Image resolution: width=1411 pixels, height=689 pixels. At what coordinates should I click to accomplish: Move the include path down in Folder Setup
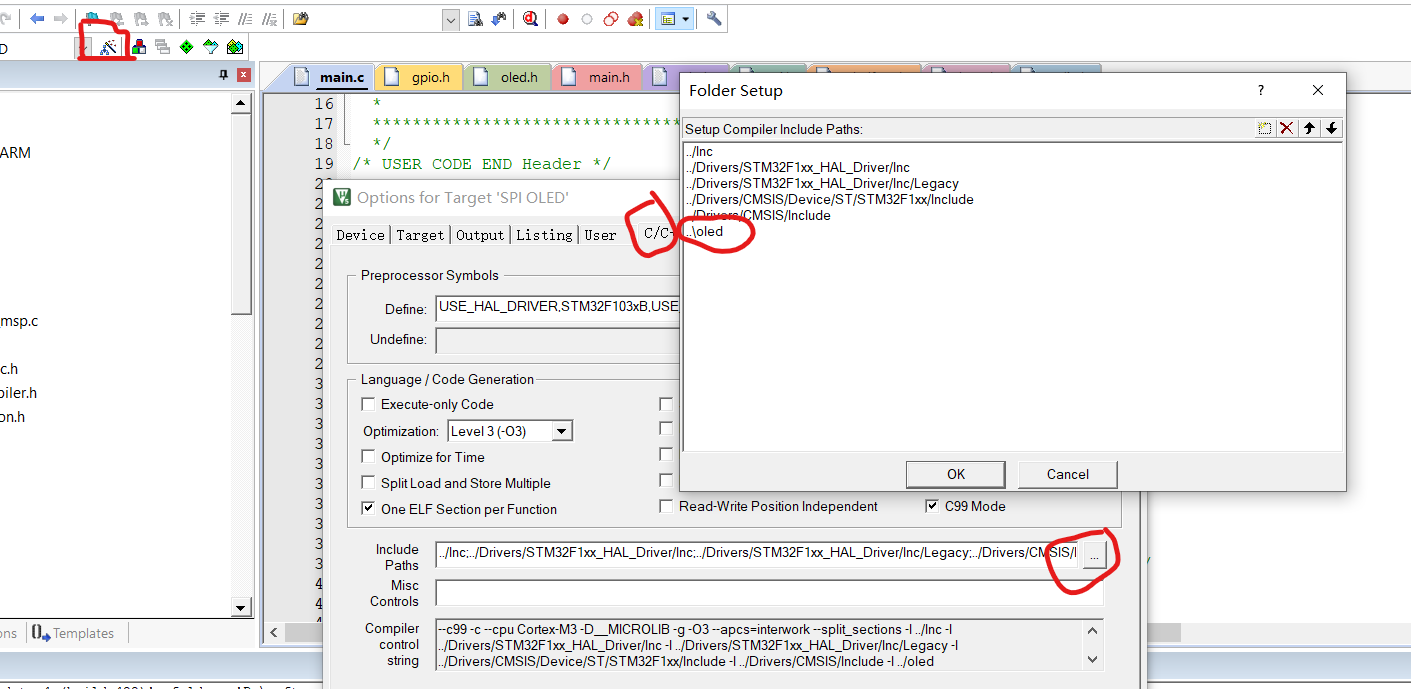[x=1331, y=128]
